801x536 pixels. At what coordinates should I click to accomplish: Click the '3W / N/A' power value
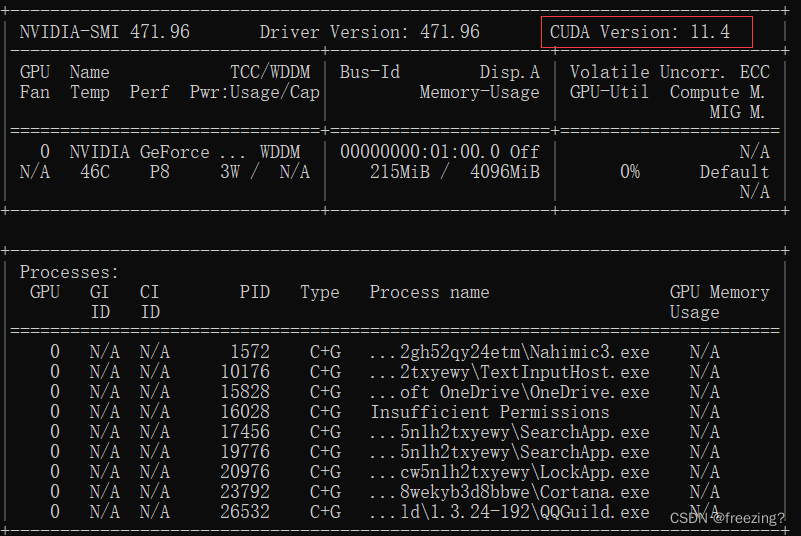pyautogui.click(x=265, y=172)
